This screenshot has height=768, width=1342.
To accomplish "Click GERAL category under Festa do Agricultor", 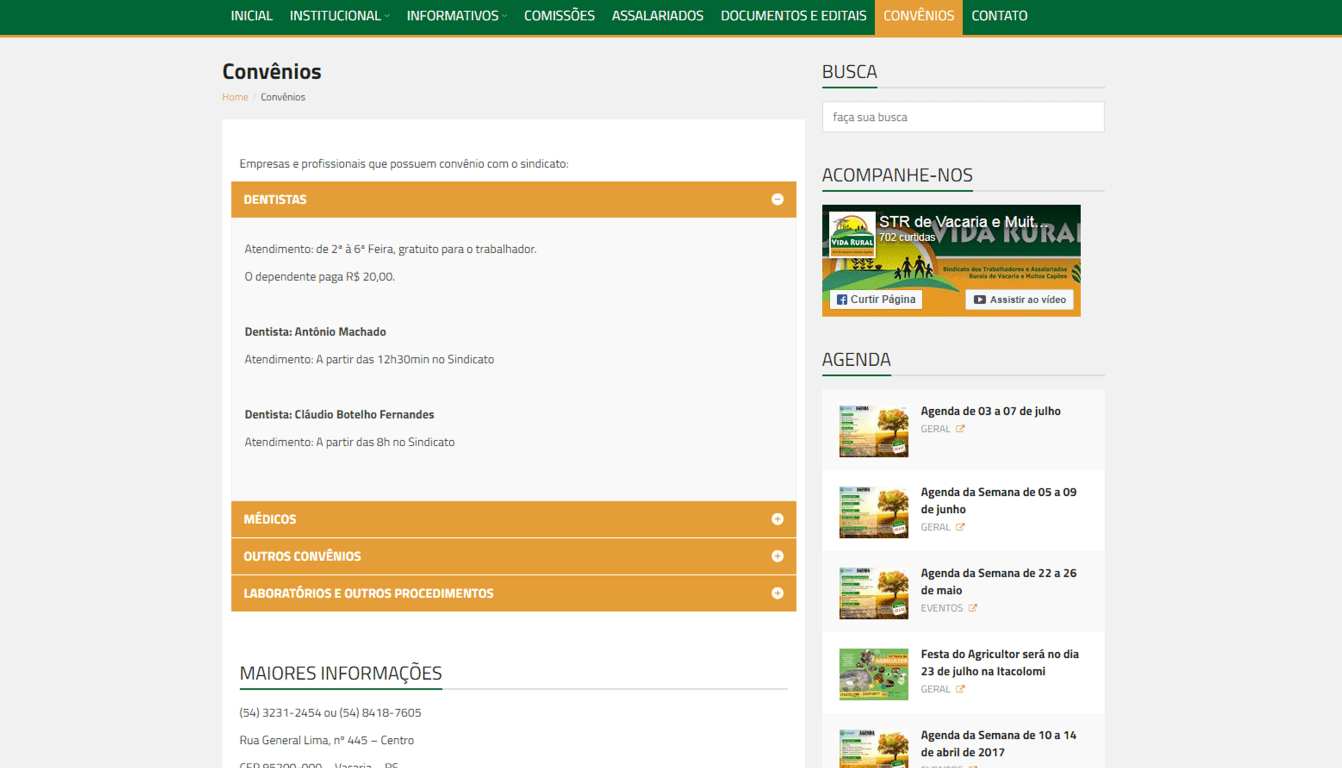I will click(x=935, y=689).
